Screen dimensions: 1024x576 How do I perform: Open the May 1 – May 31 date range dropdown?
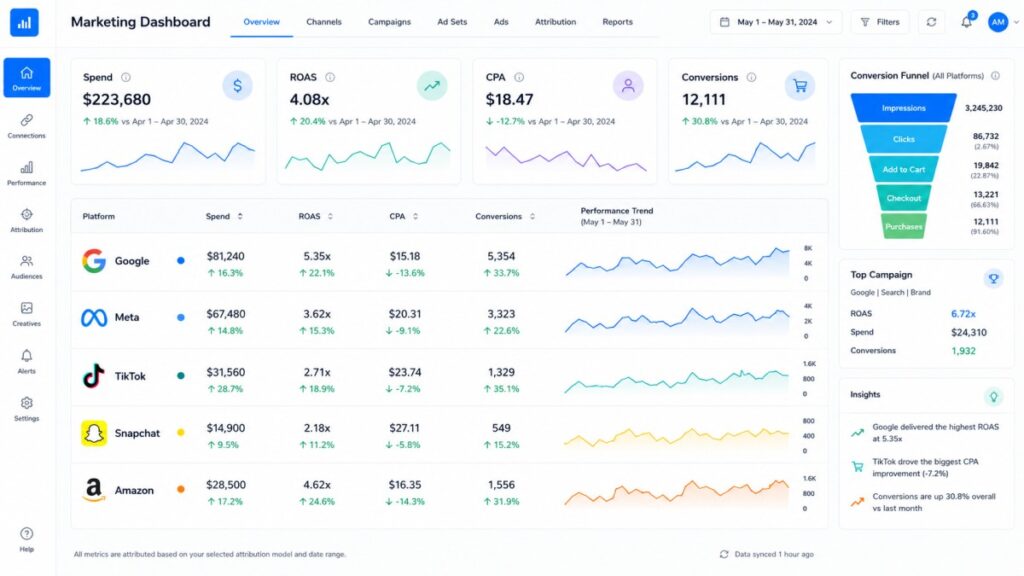pos(776,22)
